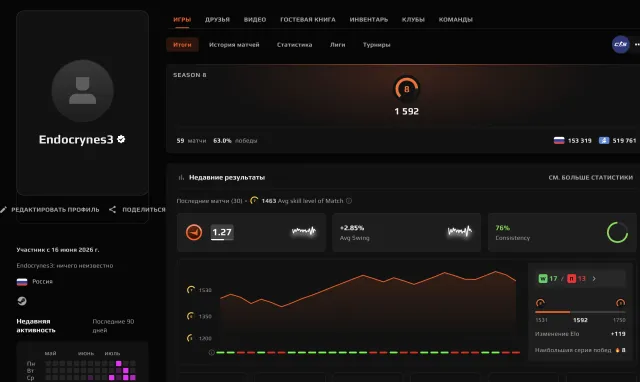Click the 1 592 Elo value
The image size is (640, 382).
407,111
